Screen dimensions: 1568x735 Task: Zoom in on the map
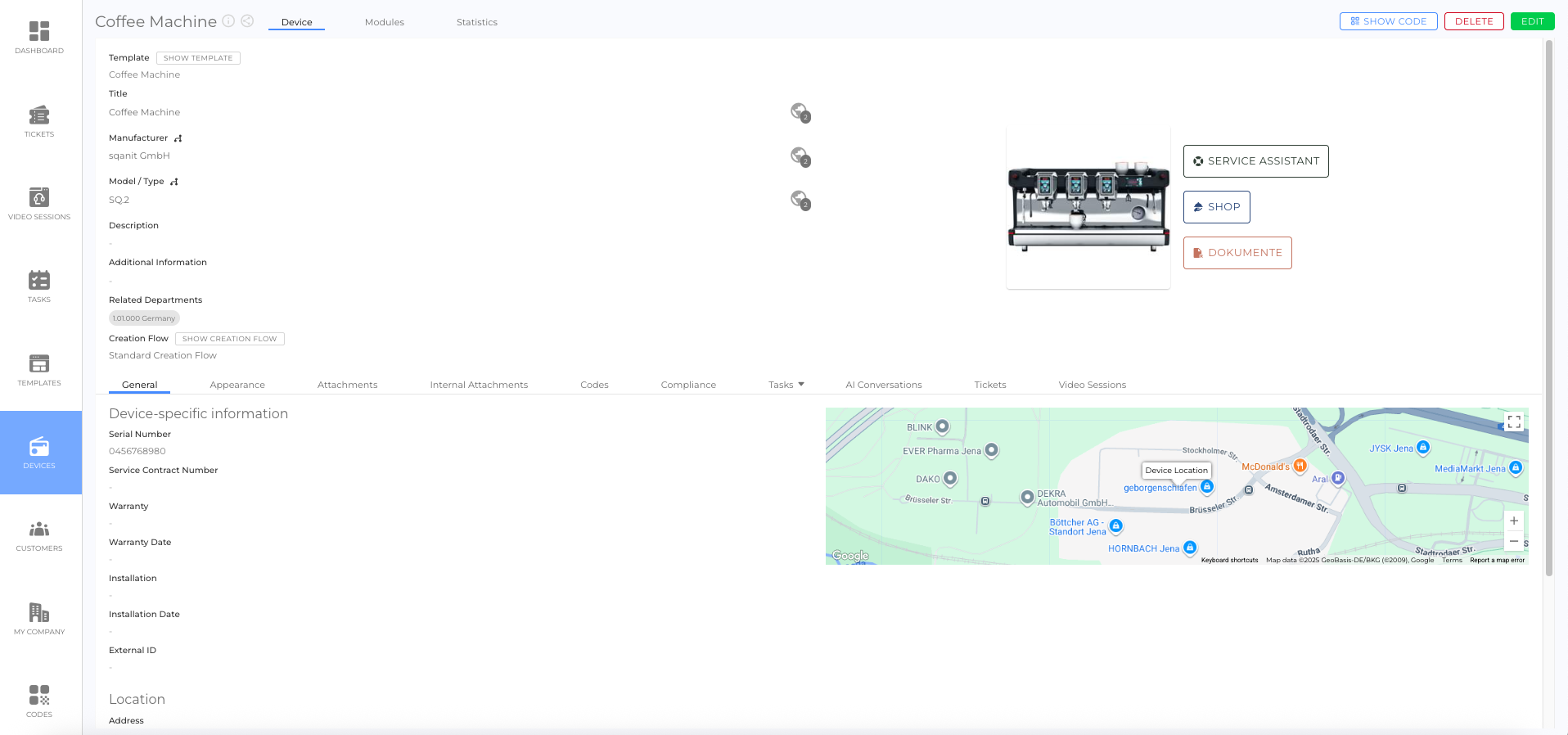pyautogui.click(x=1513, y=521)
